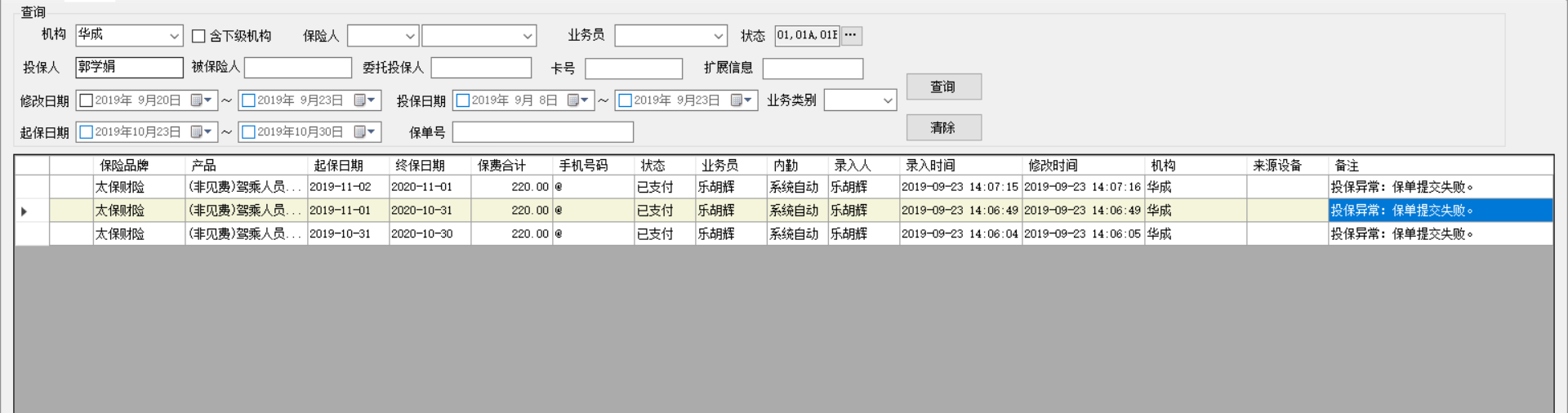This screenshot has height=413, width=1568.
Task: Select row with 起保日期 2019-11-02
Action: pyautogui.click(x=784, y=187)
